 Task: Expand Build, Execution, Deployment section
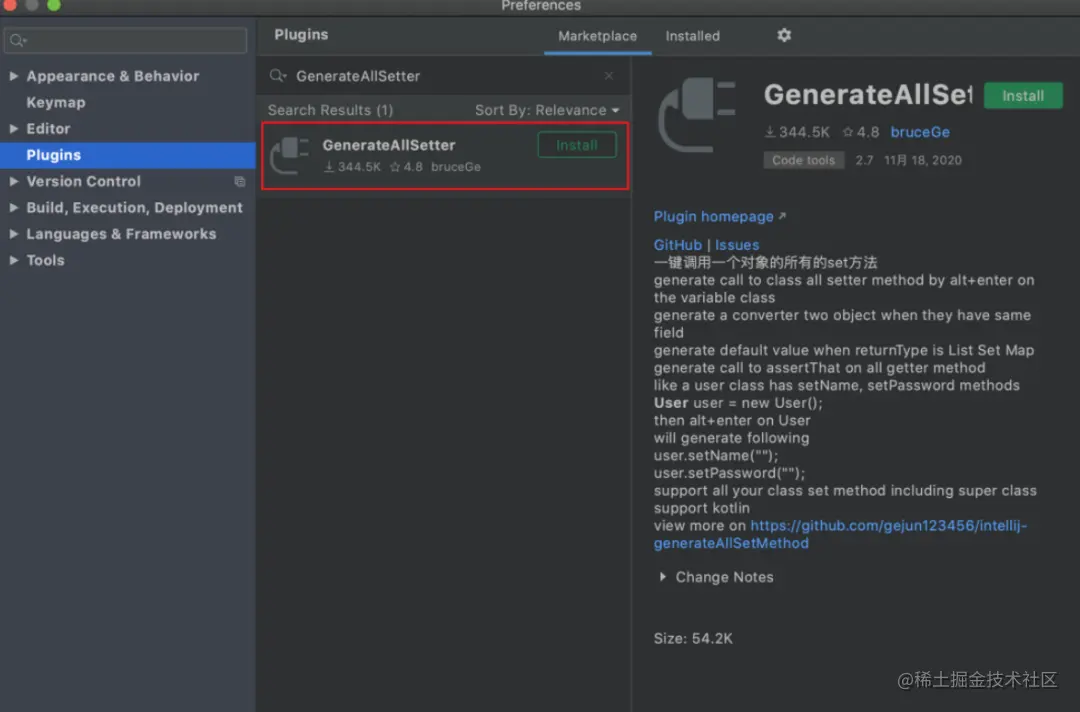click(13, 207)
